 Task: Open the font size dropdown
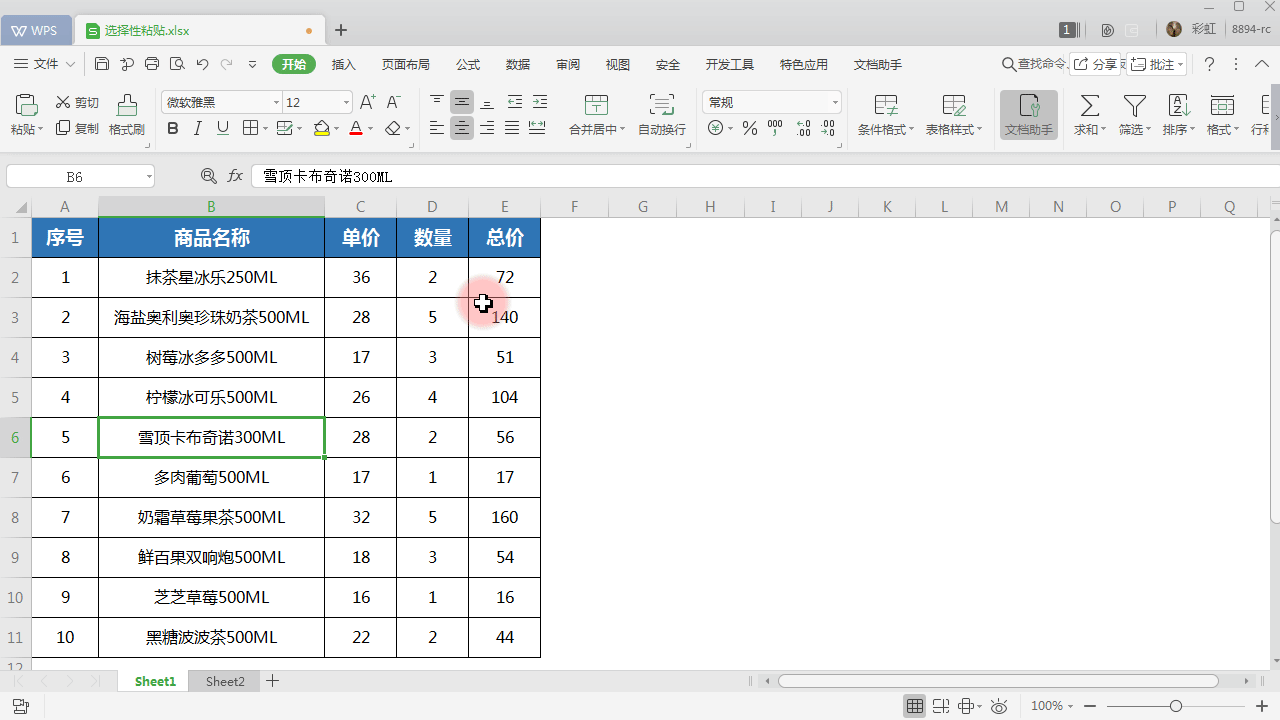pos(345,101)
